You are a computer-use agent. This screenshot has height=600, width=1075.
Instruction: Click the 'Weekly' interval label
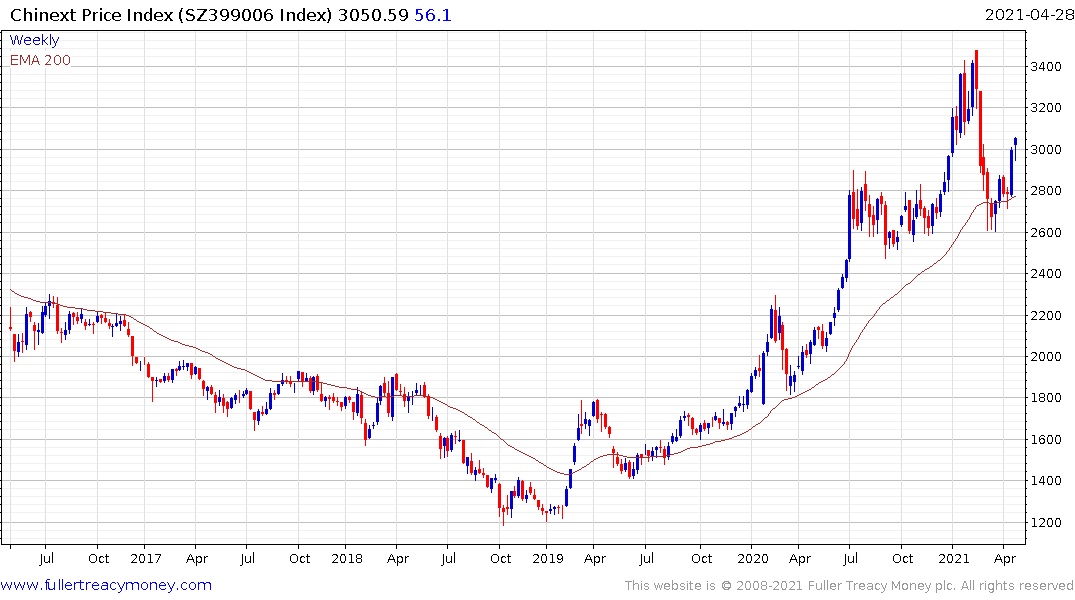(34, 40)
